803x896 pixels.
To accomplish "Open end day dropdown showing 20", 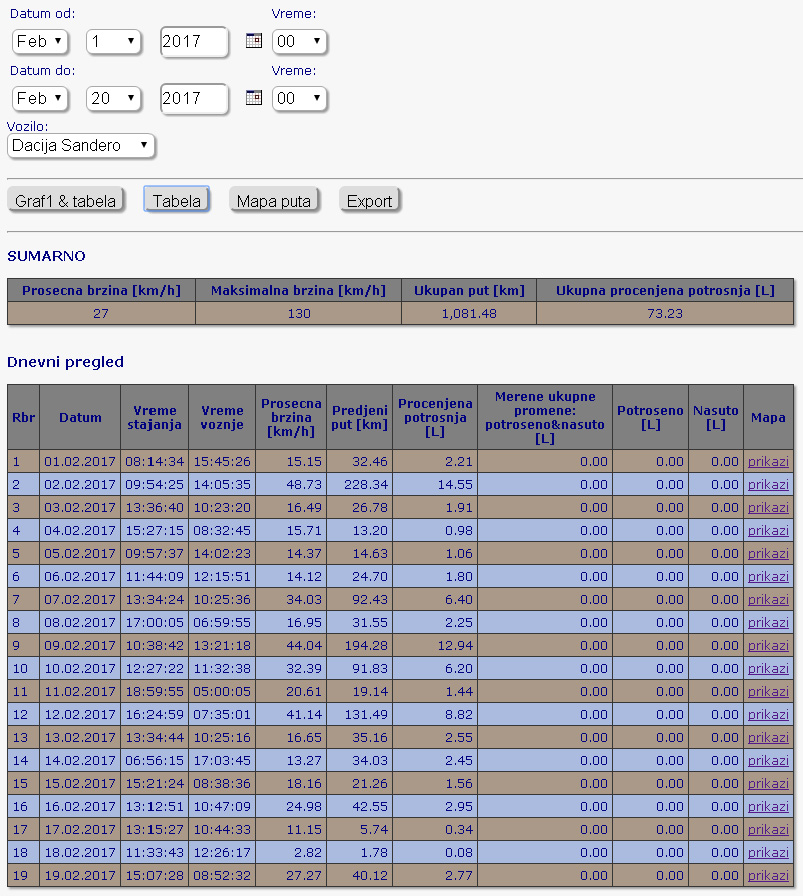I will [x=113, y=98].
